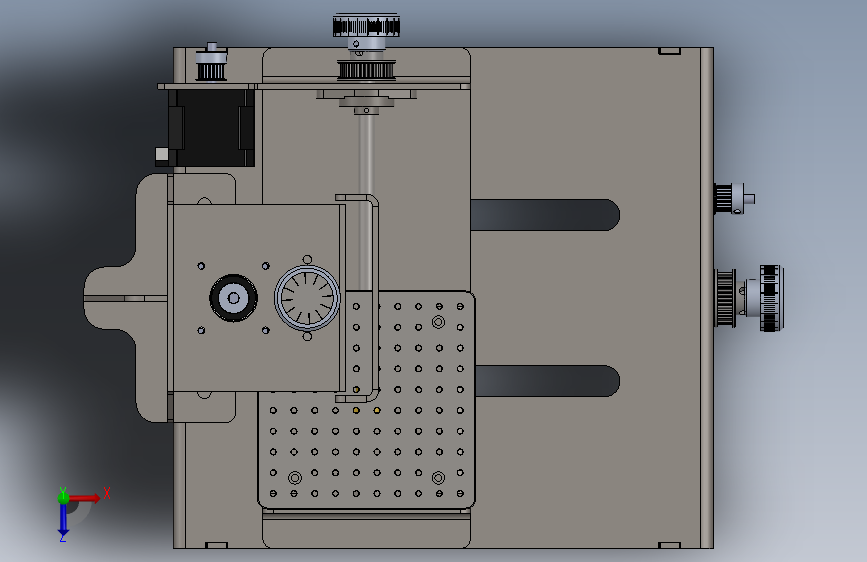The width and height of the screenshot is (867, 562).
Task: Click the red X axis arrow of triad
Action: point(86,498)
